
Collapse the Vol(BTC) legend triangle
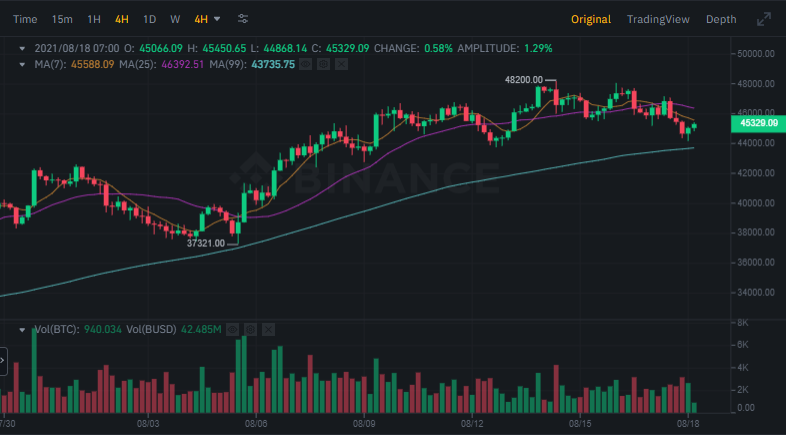(x=23, y=330)
